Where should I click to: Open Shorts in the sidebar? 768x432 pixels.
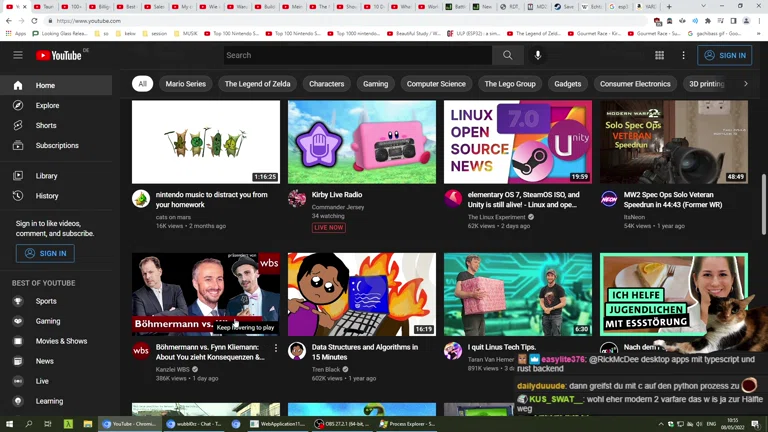[x=46, y=125]
